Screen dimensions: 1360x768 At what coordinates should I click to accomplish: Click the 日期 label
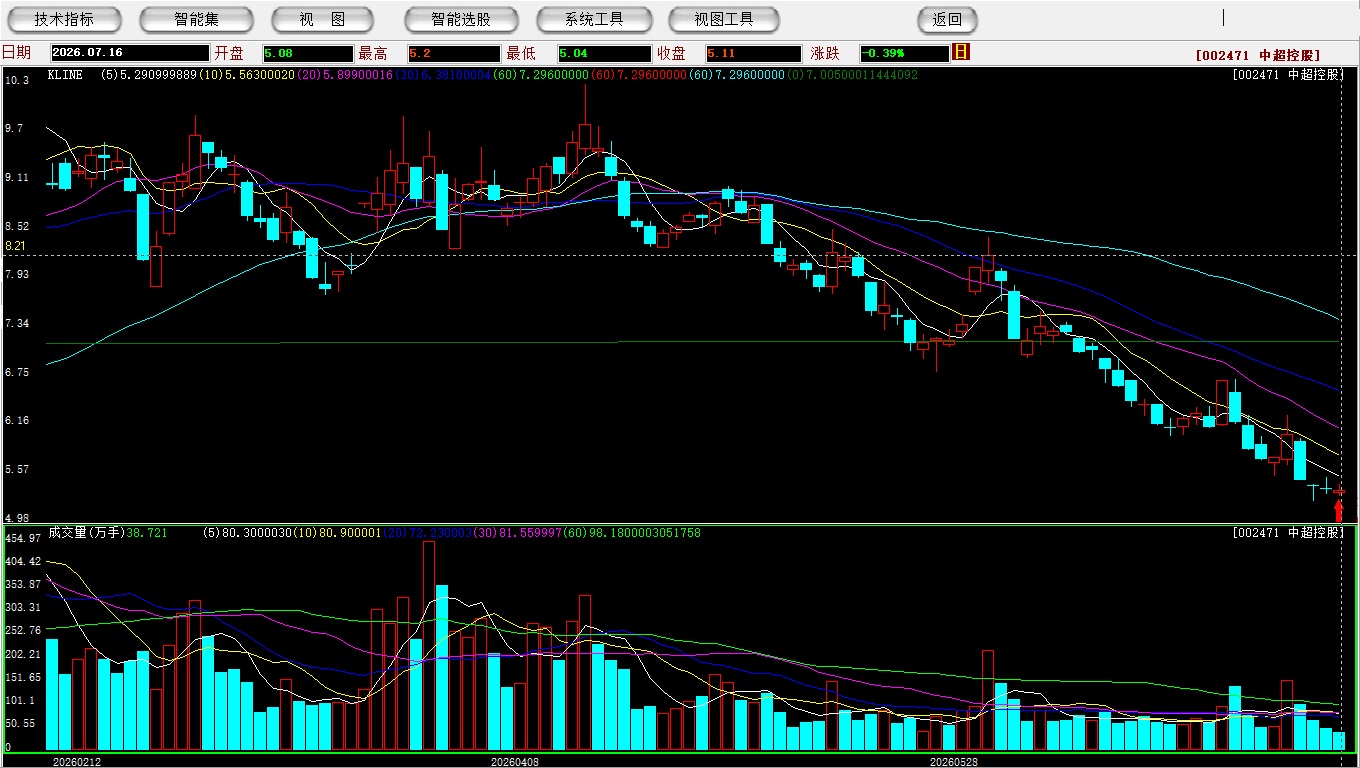pos(16,53)
